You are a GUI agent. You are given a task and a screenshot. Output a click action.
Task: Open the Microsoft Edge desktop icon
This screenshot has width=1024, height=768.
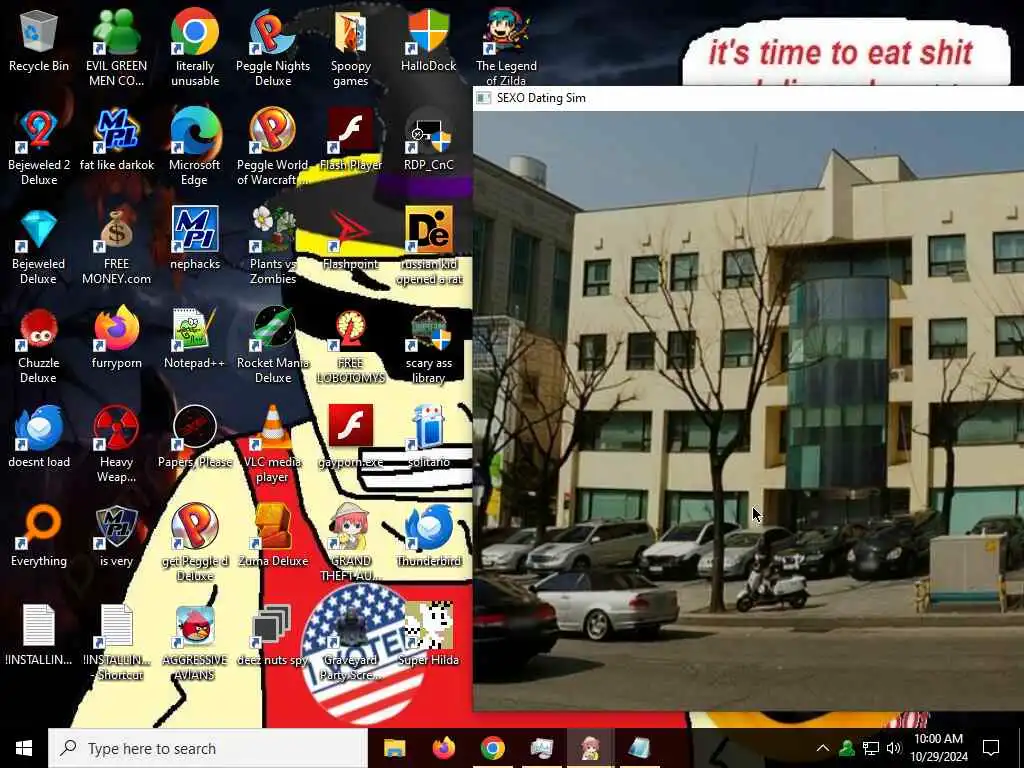point(195,147)
